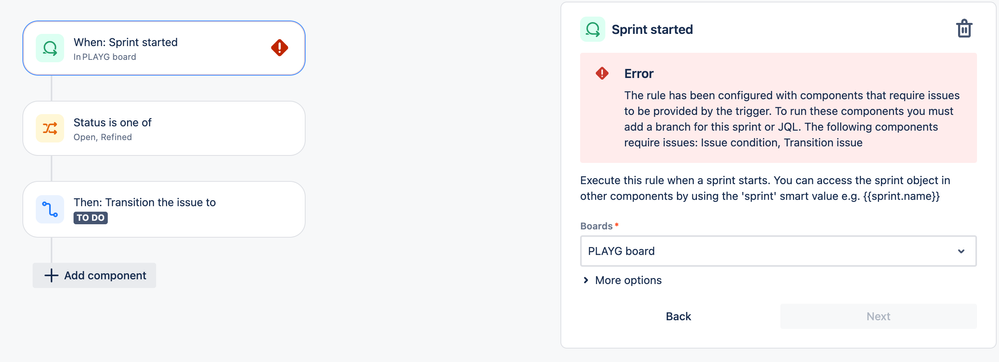
Task: Click the chevron arrow in Boards field
Action: 961,251
